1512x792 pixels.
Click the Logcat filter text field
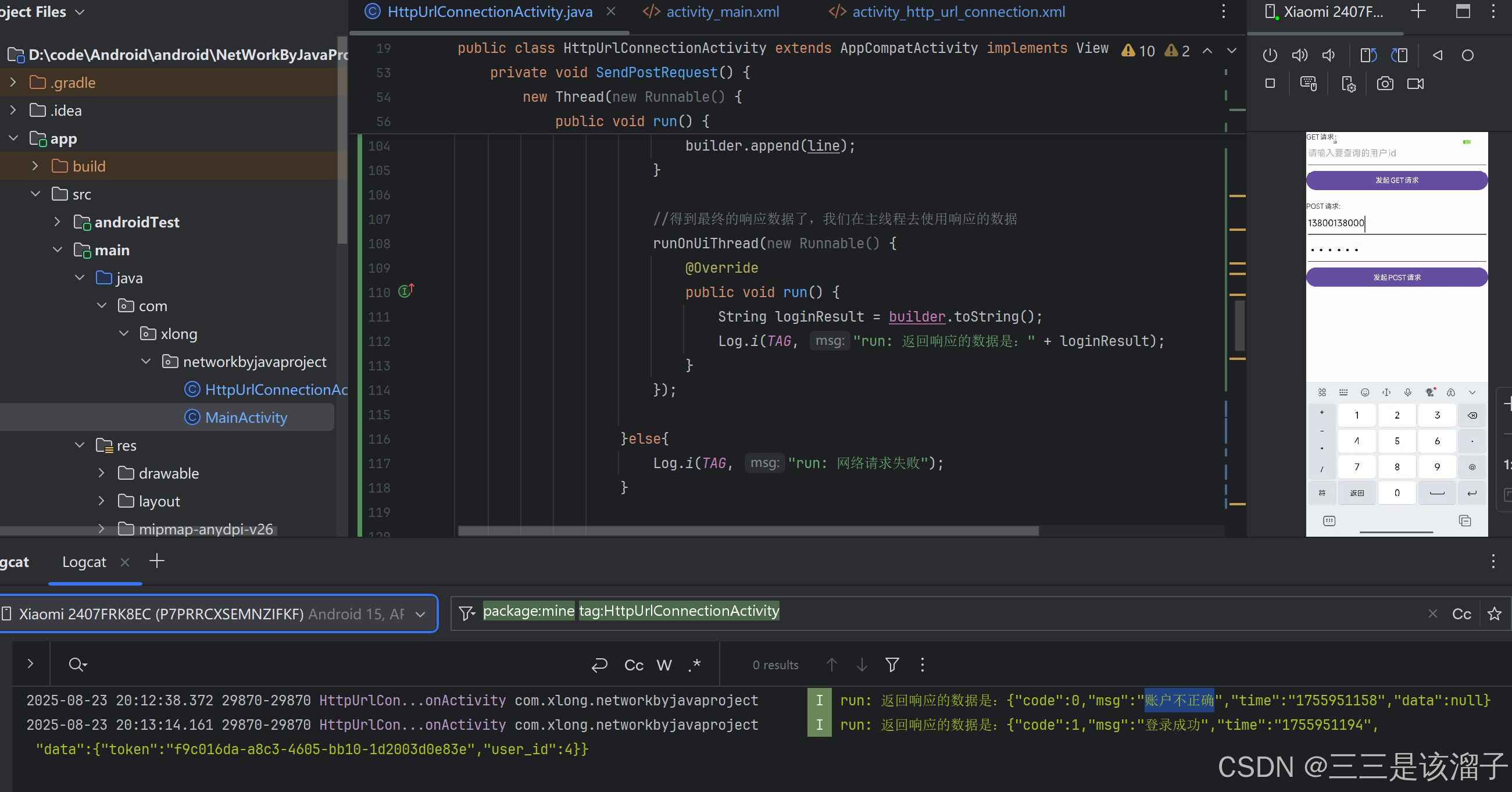coord(1056,613)
